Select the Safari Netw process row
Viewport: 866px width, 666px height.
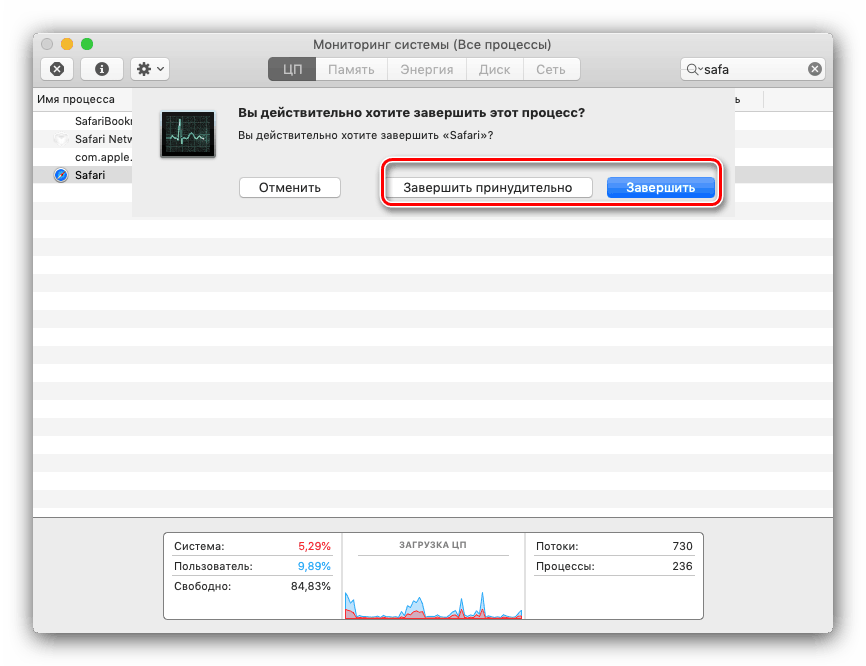click(83, 139)
